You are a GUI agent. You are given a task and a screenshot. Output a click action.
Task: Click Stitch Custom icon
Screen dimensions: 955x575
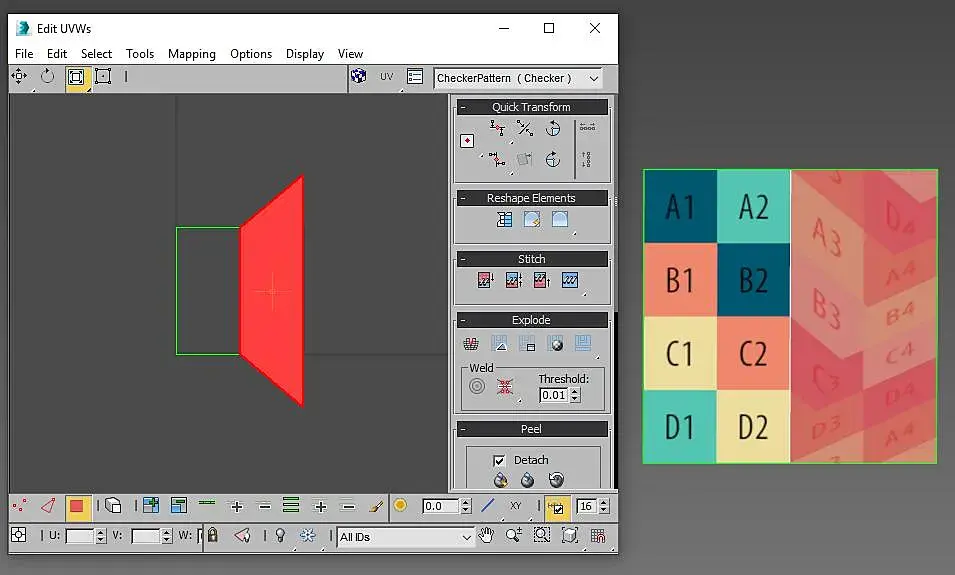pos(570,280)
